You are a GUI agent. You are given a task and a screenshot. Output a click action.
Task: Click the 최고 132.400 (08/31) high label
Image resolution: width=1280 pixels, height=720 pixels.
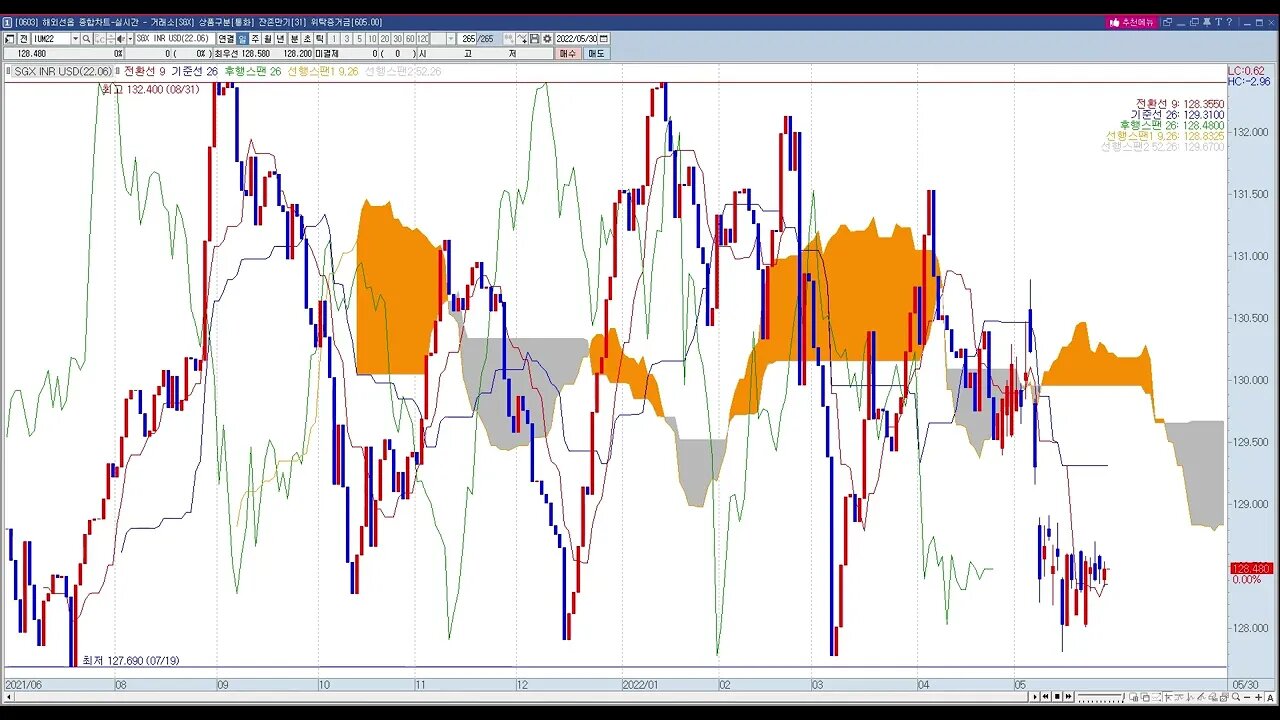click(x=150, y=89)
